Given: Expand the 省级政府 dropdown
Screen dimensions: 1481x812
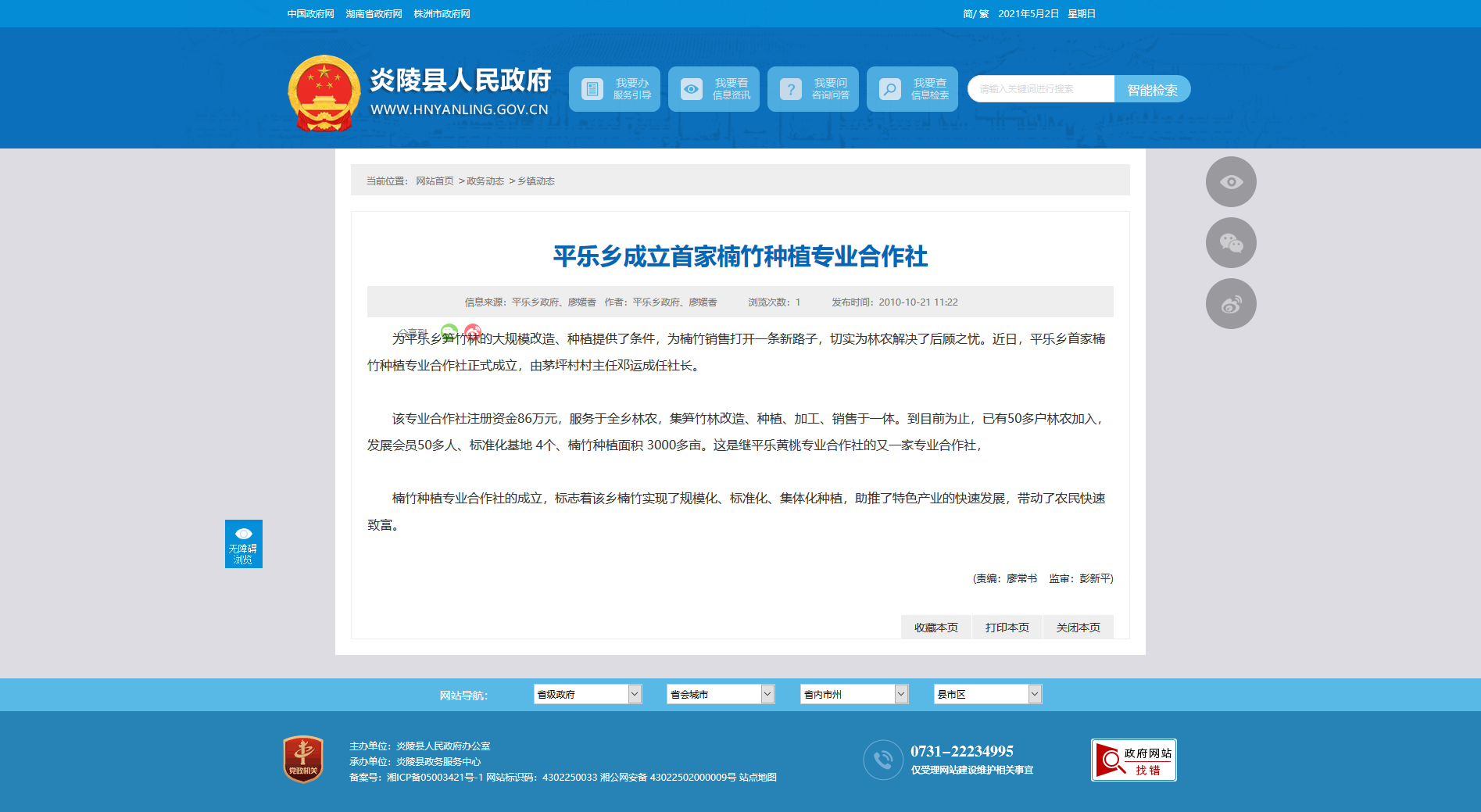Looking at the screenshot, I should pyautogui.click(x=588, y=694).
